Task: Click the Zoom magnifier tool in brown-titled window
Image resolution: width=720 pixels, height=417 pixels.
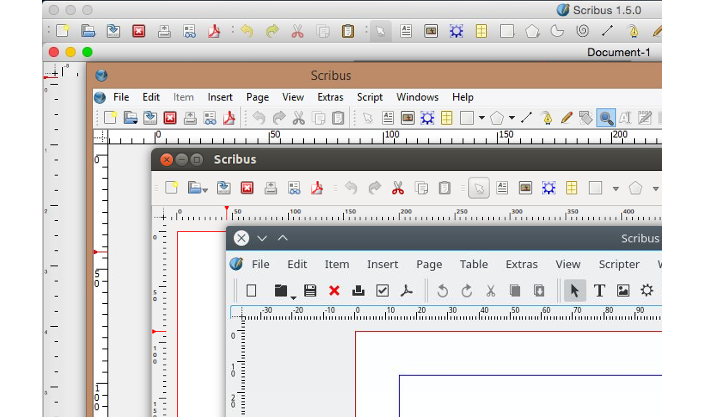Action: pyautogui.click(x=605, y=118)
